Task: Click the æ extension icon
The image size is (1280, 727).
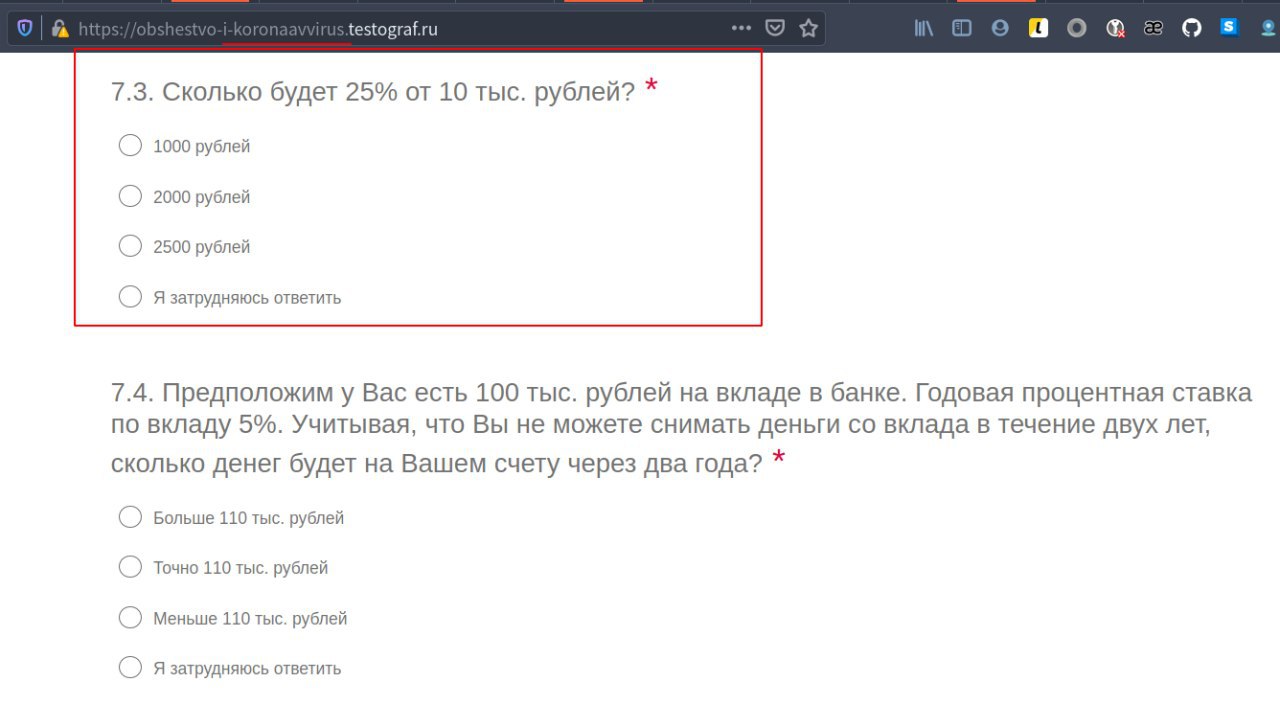Action: click(1153, 28)
